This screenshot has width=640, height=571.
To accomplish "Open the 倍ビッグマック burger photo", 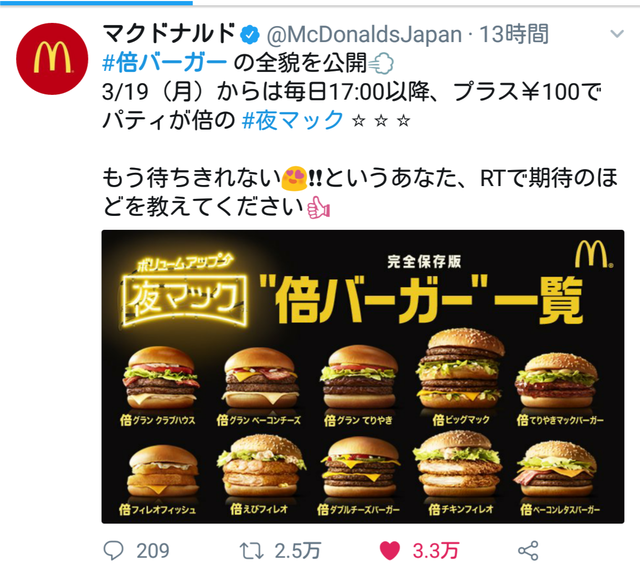I will point(461,369).
